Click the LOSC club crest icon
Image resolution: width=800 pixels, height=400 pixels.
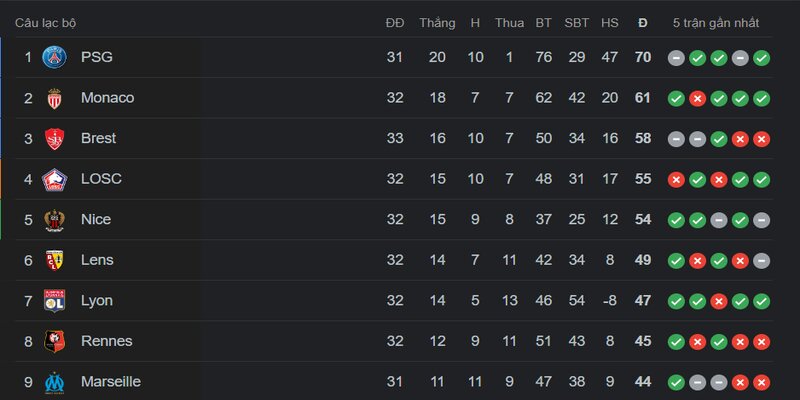[54, 179]
